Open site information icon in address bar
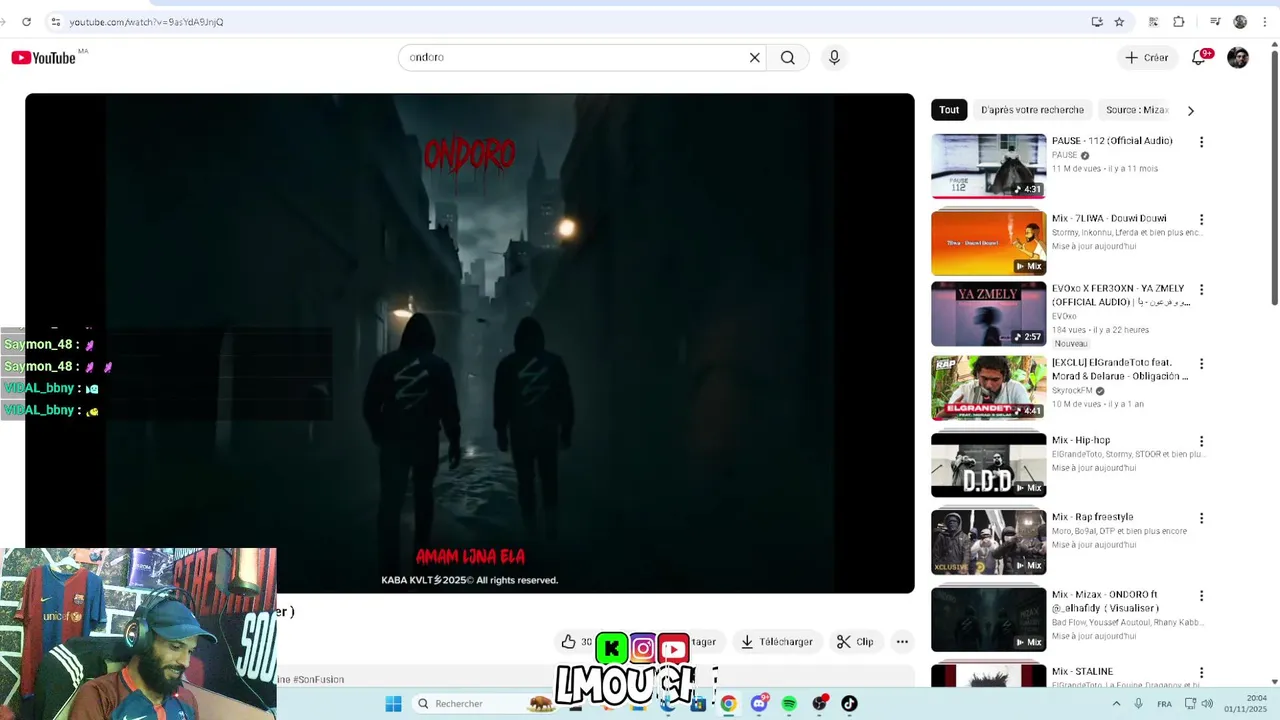 coord(56,22)
